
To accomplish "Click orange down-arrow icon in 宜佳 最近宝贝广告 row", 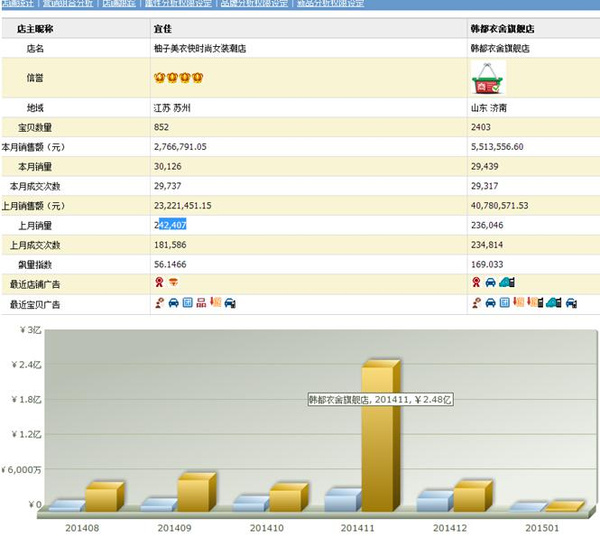I will click(x=216, y=302).
